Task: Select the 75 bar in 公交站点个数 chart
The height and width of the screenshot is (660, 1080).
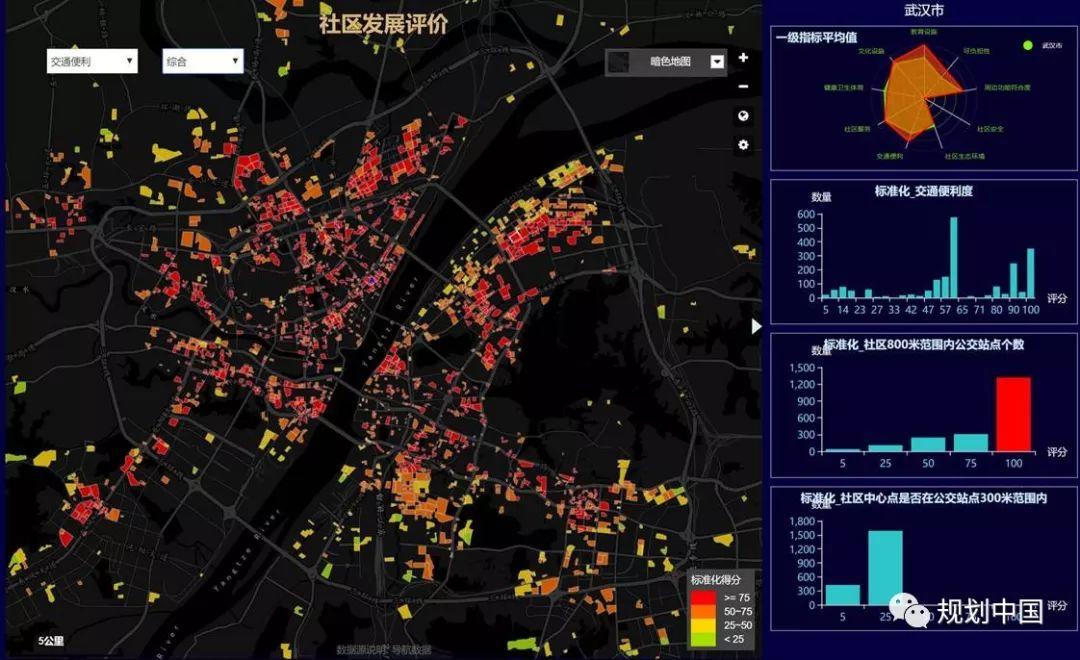Action: (970, 442)
